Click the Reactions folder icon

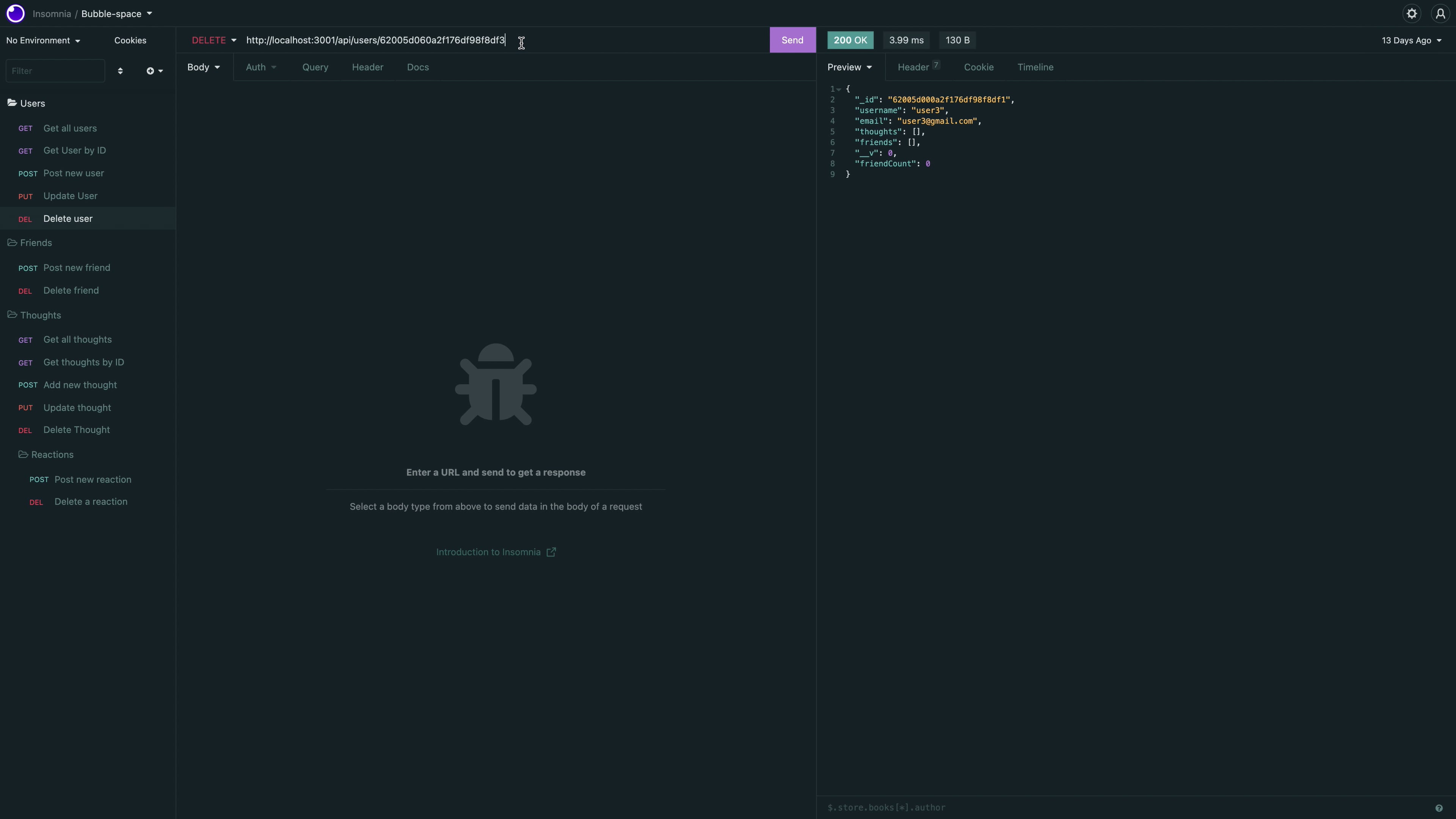tap(23, 455)
